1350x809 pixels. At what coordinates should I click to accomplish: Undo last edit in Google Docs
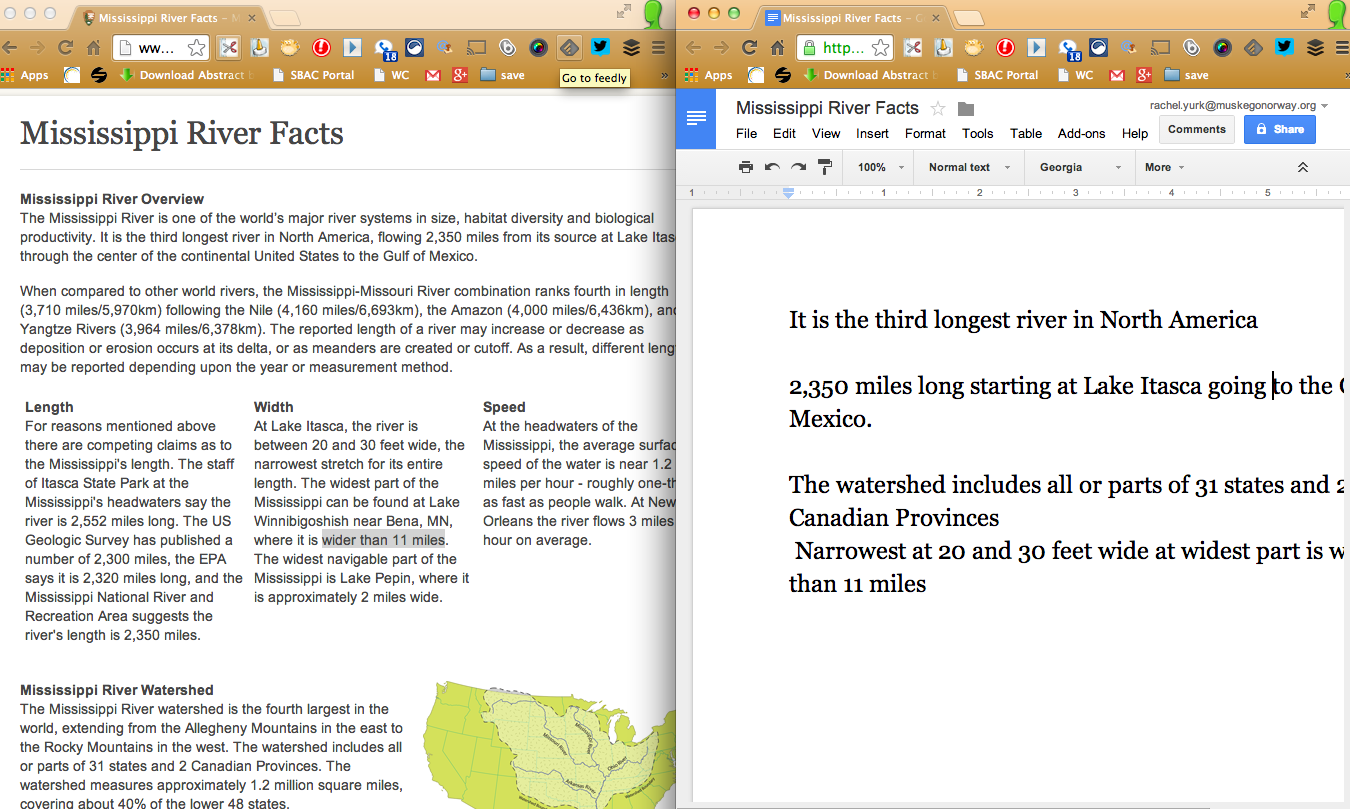pyautogui.click(x=772, y=167)
